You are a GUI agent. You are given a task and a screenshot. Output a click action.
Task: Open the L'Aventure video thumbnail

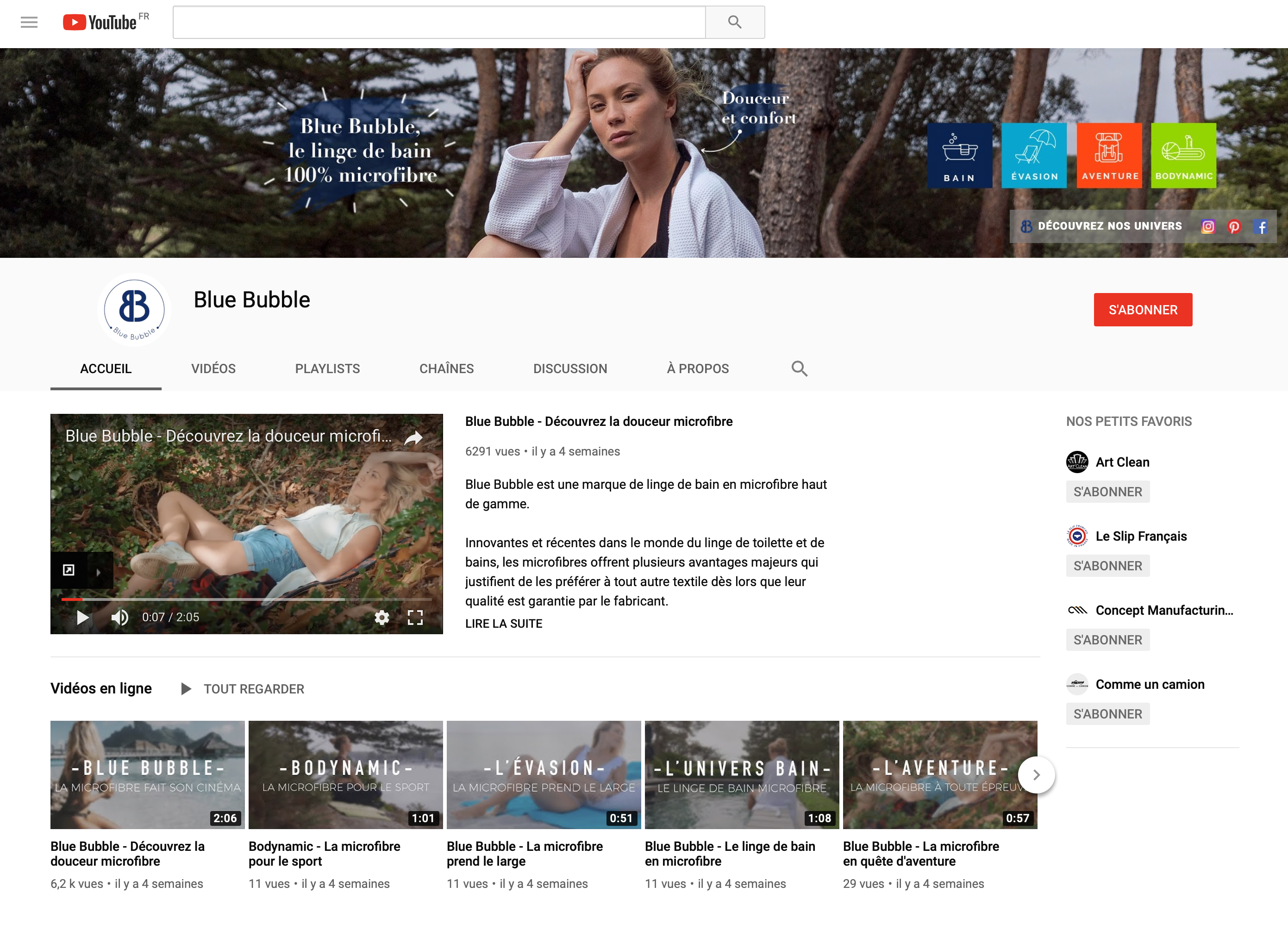[x=940, y=775]
